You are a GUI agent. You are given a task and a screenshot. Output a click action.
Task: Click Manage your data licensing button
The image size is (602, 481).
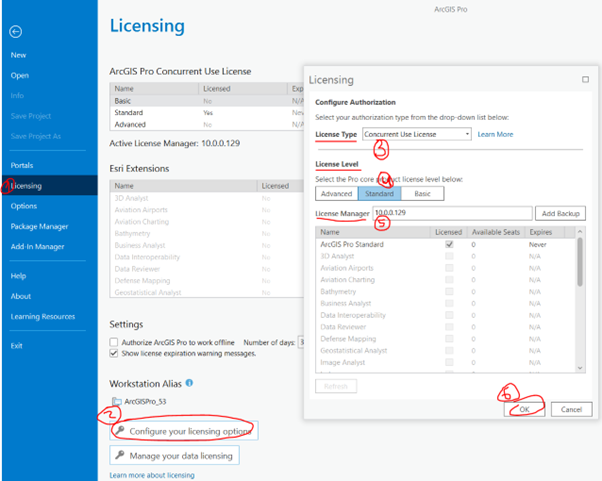coord(175,456)
